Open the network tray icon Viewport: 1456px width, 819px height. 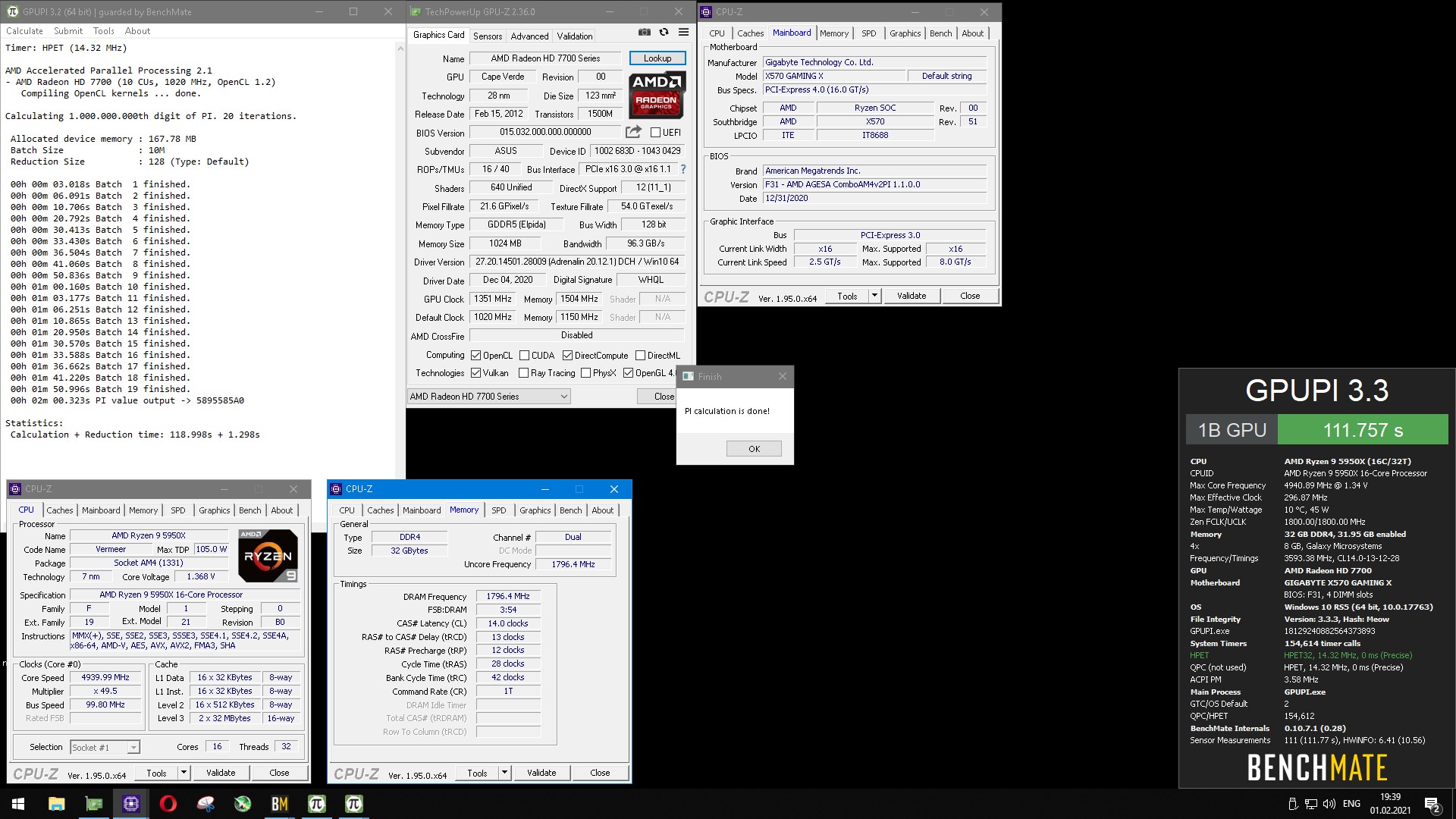tap(1311, 804)
